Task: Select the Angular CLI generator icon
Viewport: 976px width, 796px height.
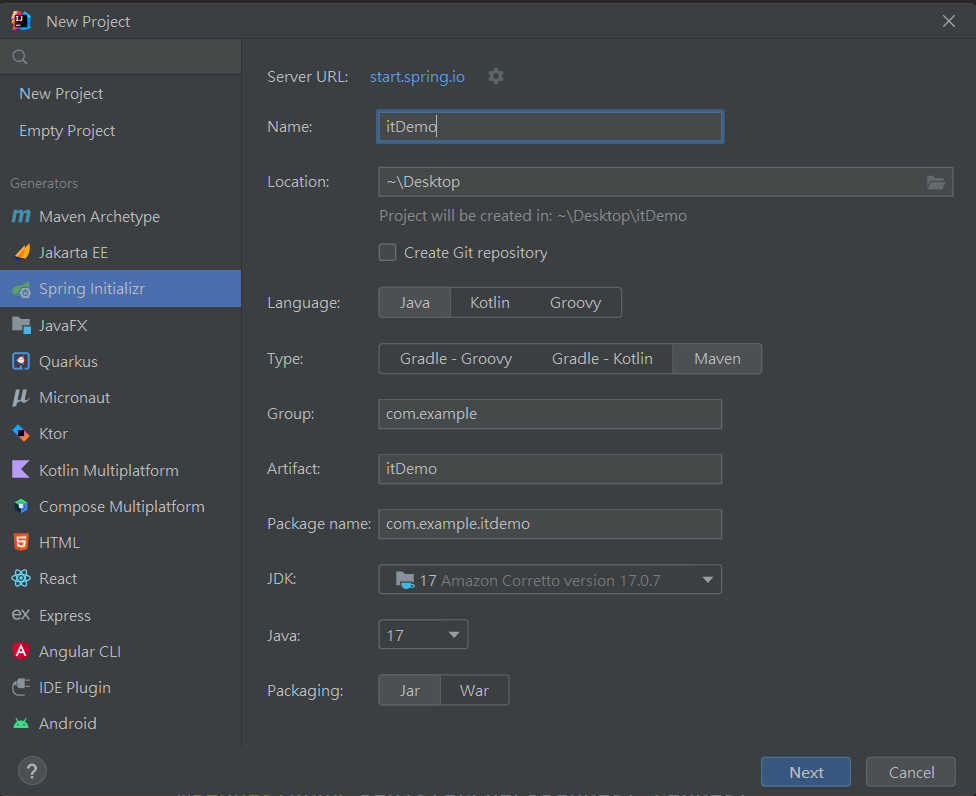Action: pyautogui.click(x=21, y=651)
